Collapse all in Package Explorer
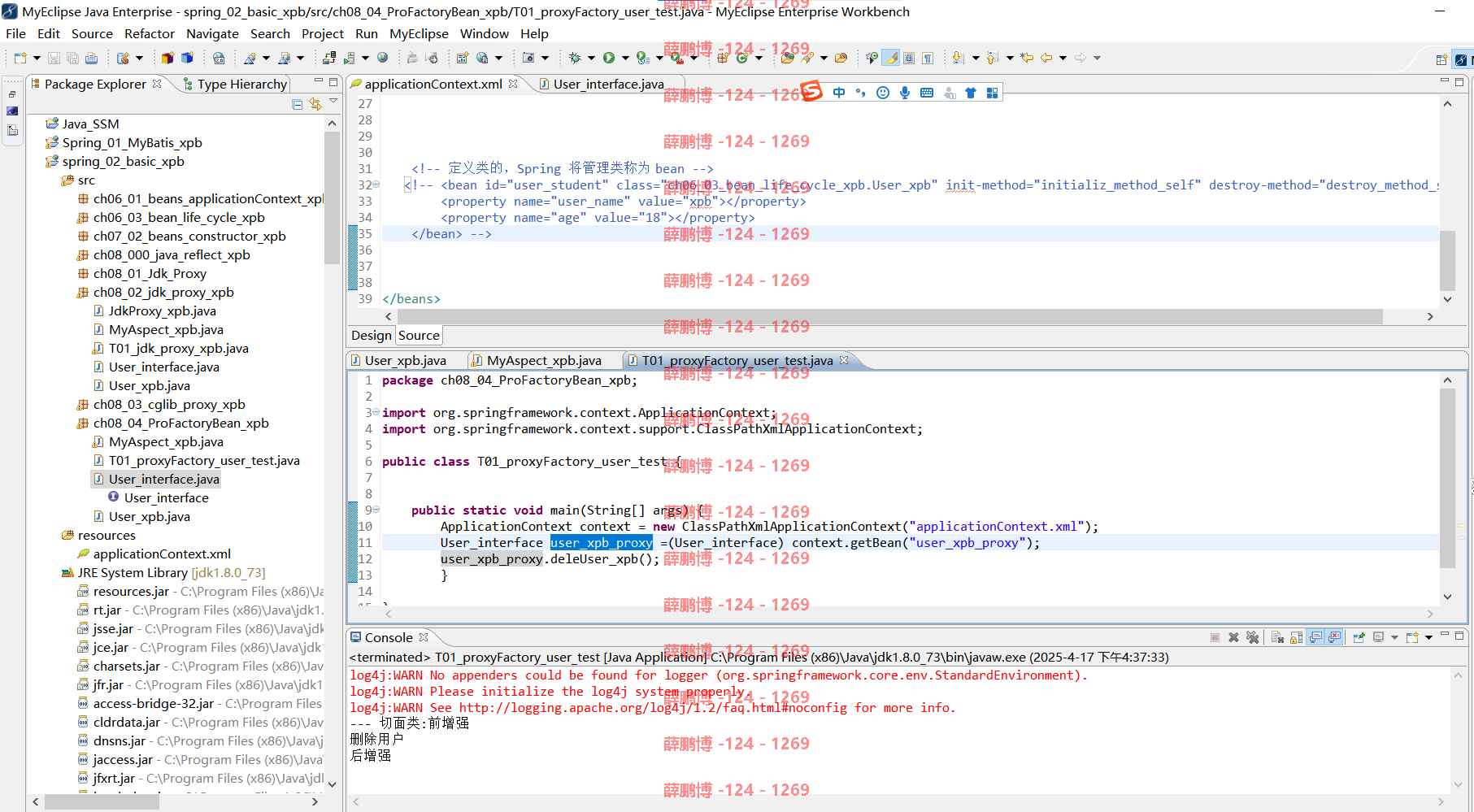 click(297, 104)
